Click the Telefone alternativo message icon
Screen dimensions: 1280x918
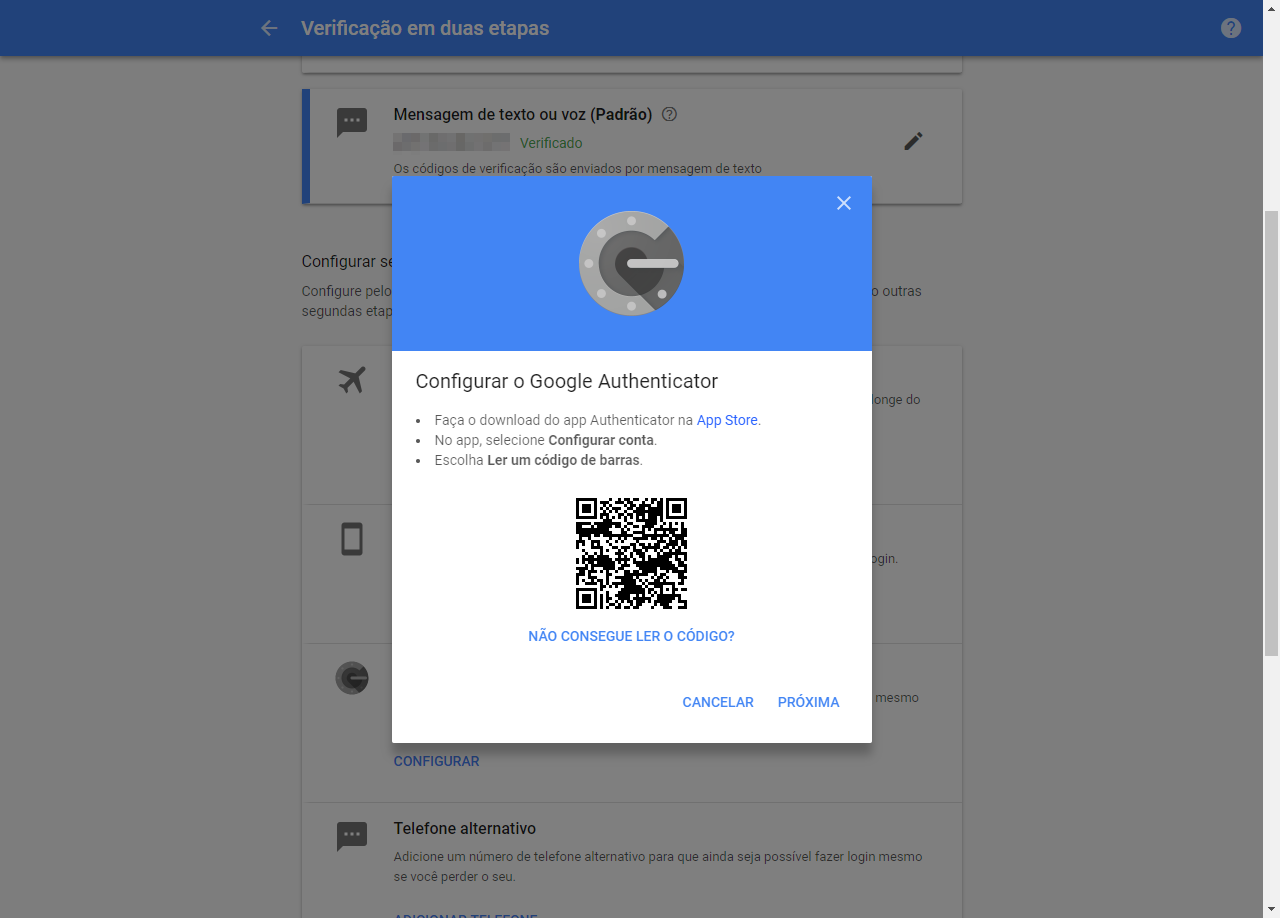(352, 836)
